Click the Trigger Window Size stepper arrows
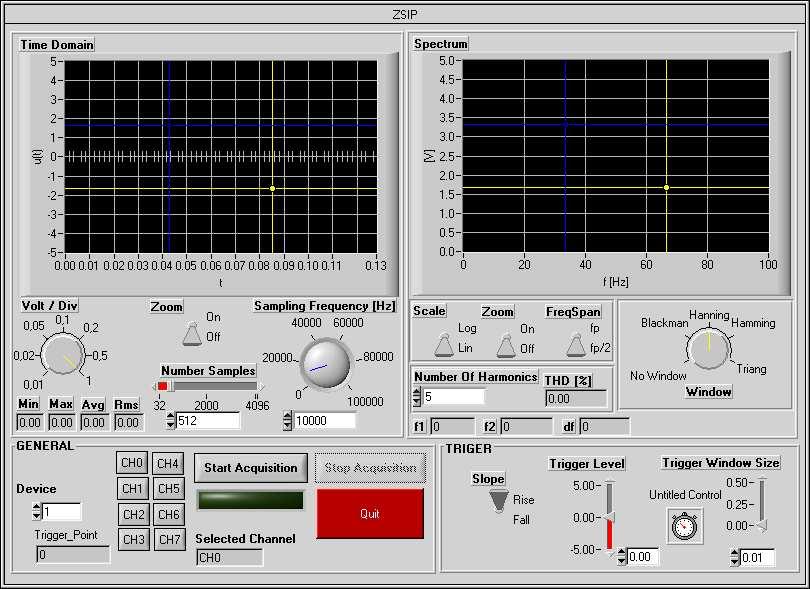Viewport: 810px width, 589px height. click(x=735, y=557)
